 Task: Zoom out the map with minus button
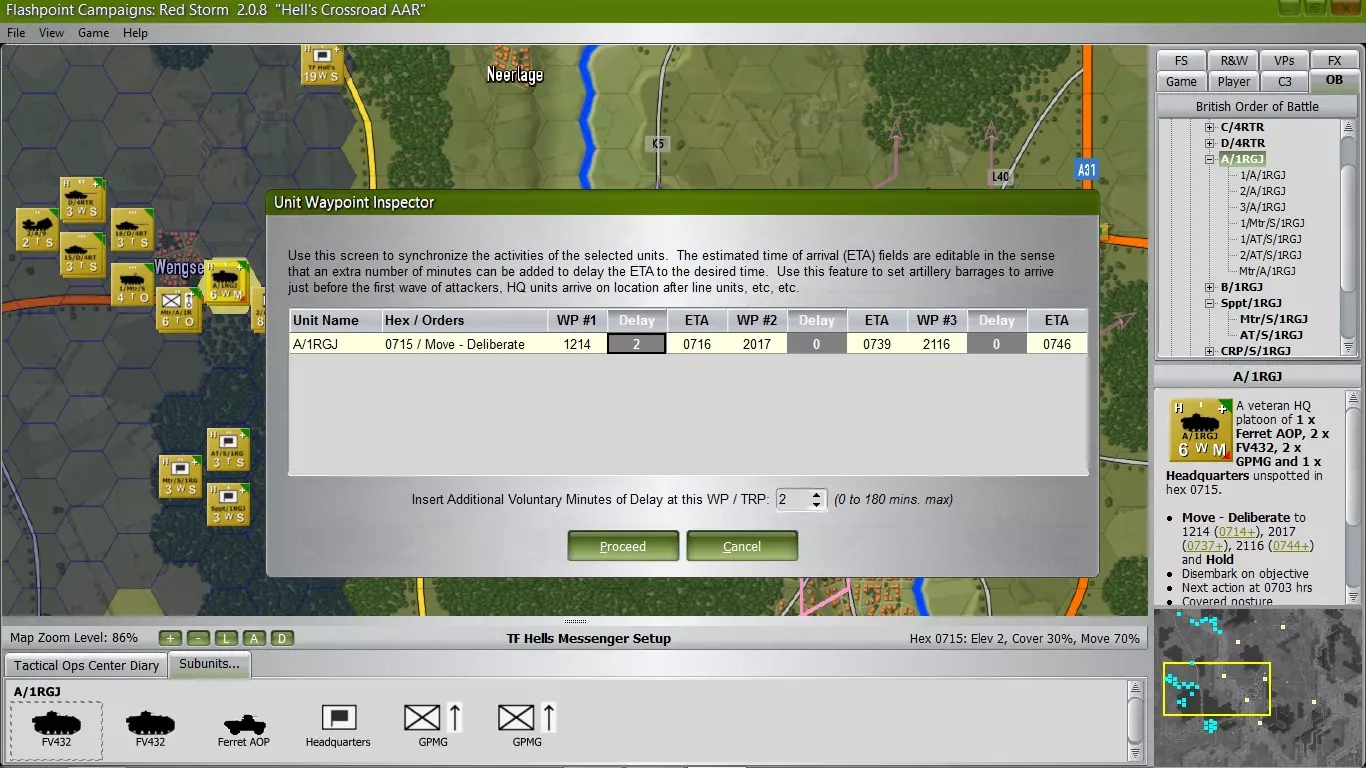tap(198, 638)
